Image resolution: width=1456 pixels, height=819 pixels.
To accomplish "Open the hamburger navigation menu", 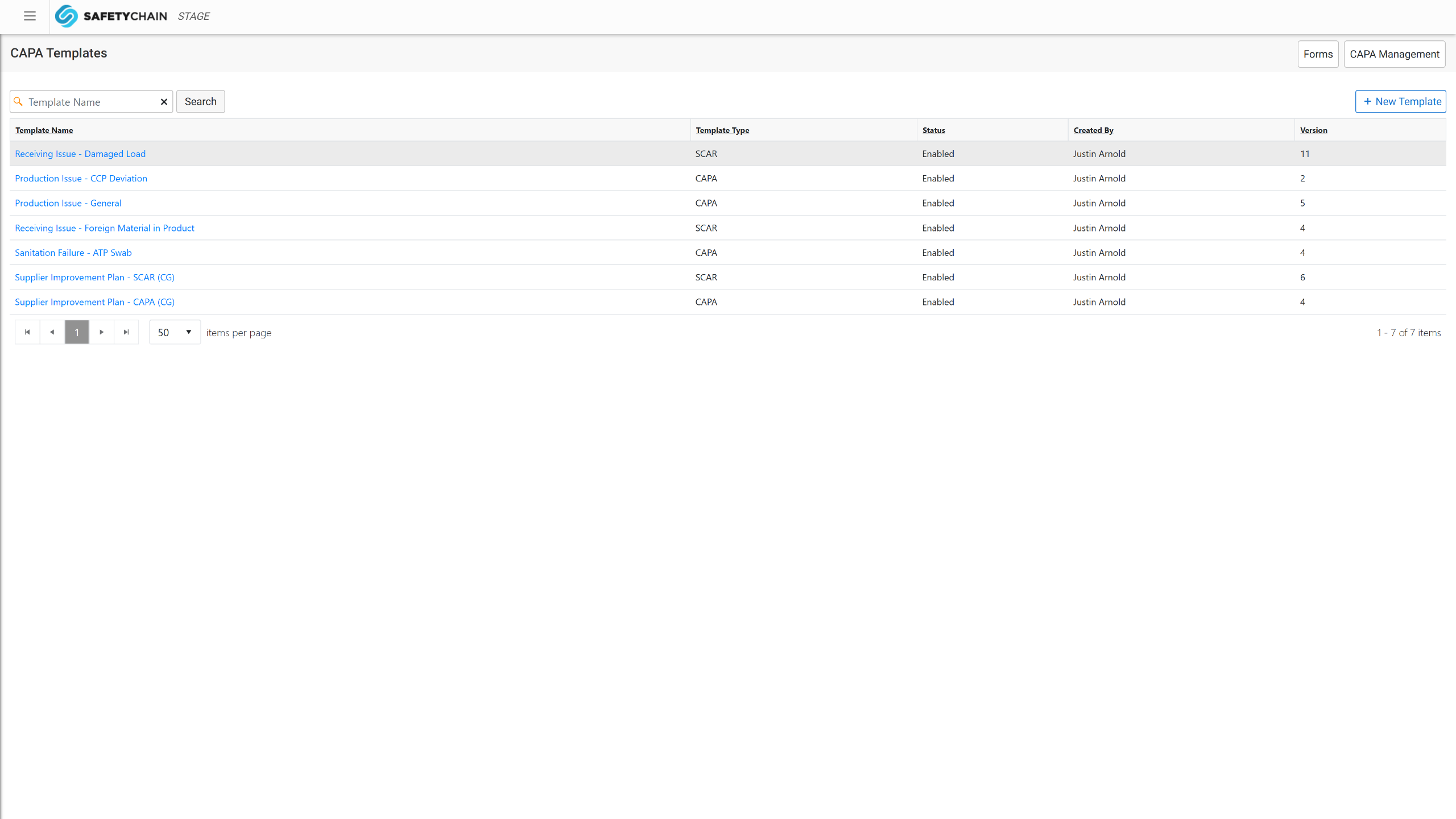I will 30,16.
